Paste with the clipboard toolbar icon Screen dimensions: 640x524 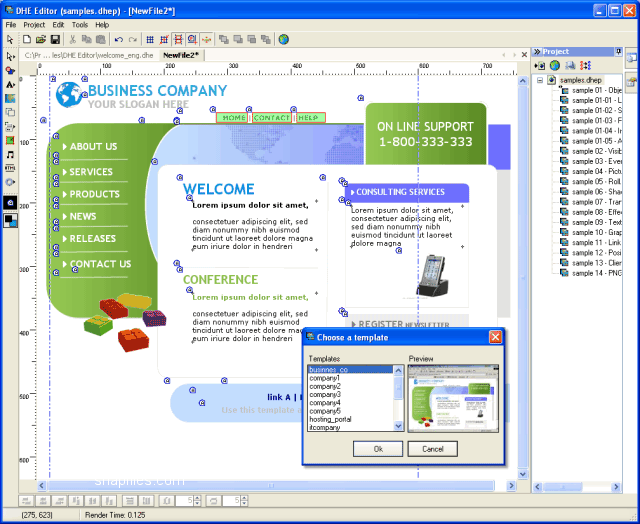[100, 39]
